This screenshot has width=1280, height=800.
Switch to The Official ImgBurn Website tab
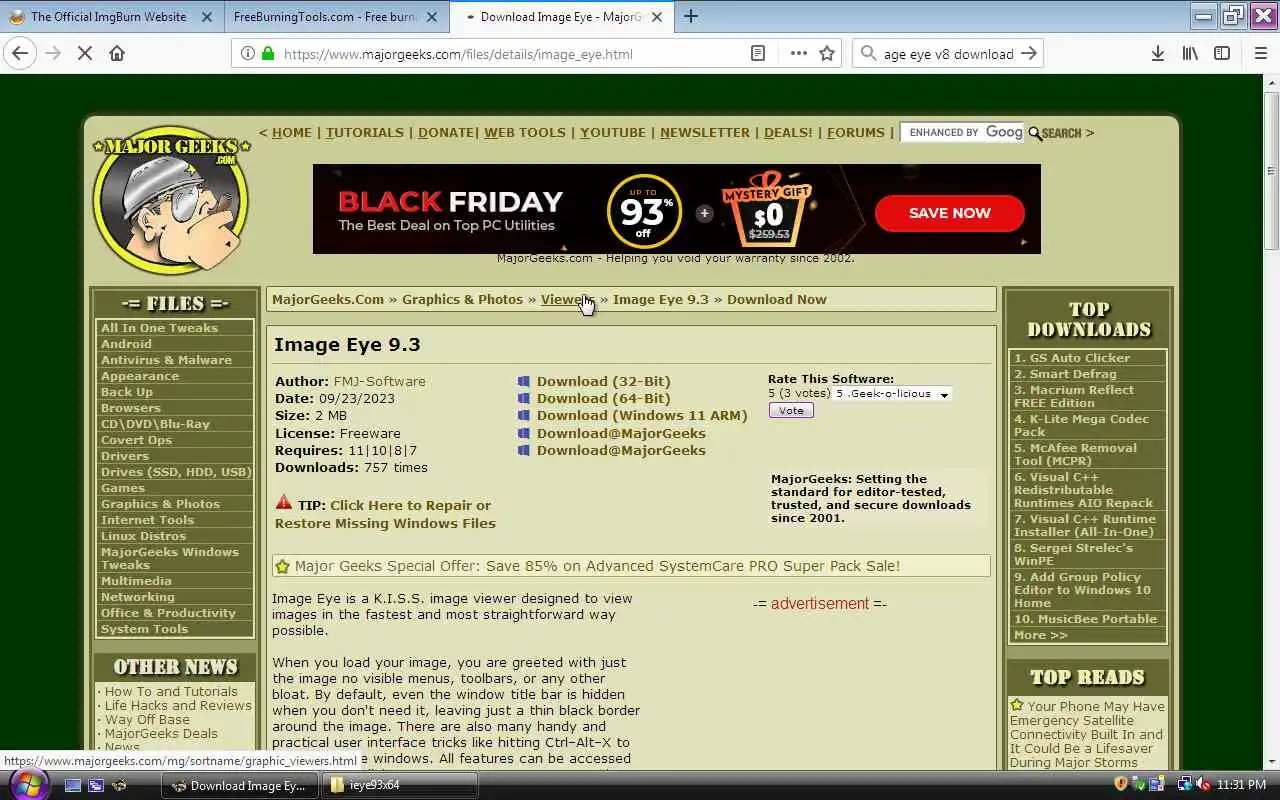109,17
